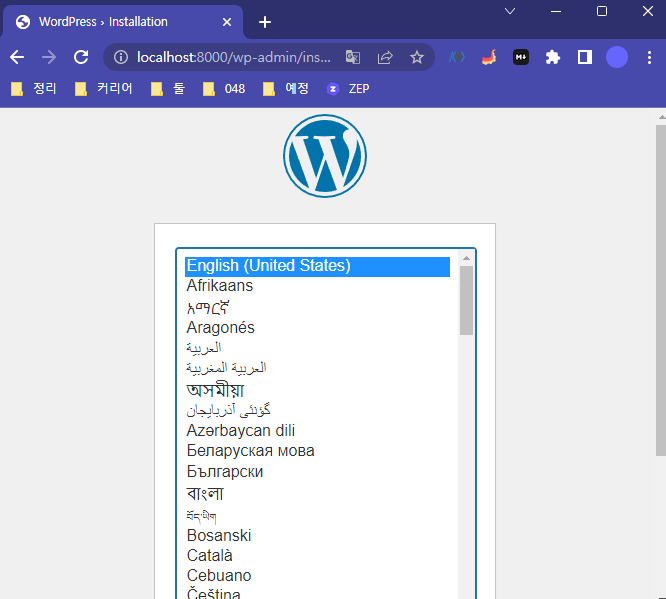This screenshot has width=666, height=599.
Task: Open the Extensions puzzle menu
Action: coord(553,57)
